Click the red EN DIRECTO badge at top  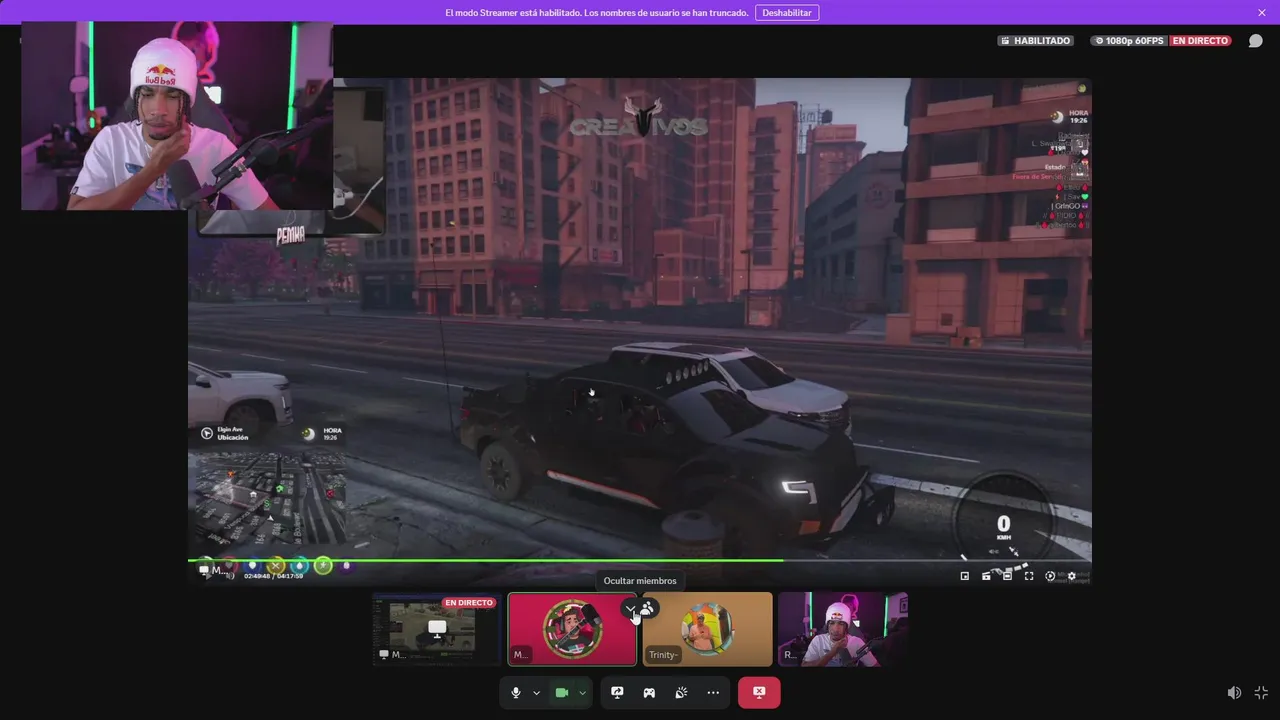click(x=1200, y=41)
